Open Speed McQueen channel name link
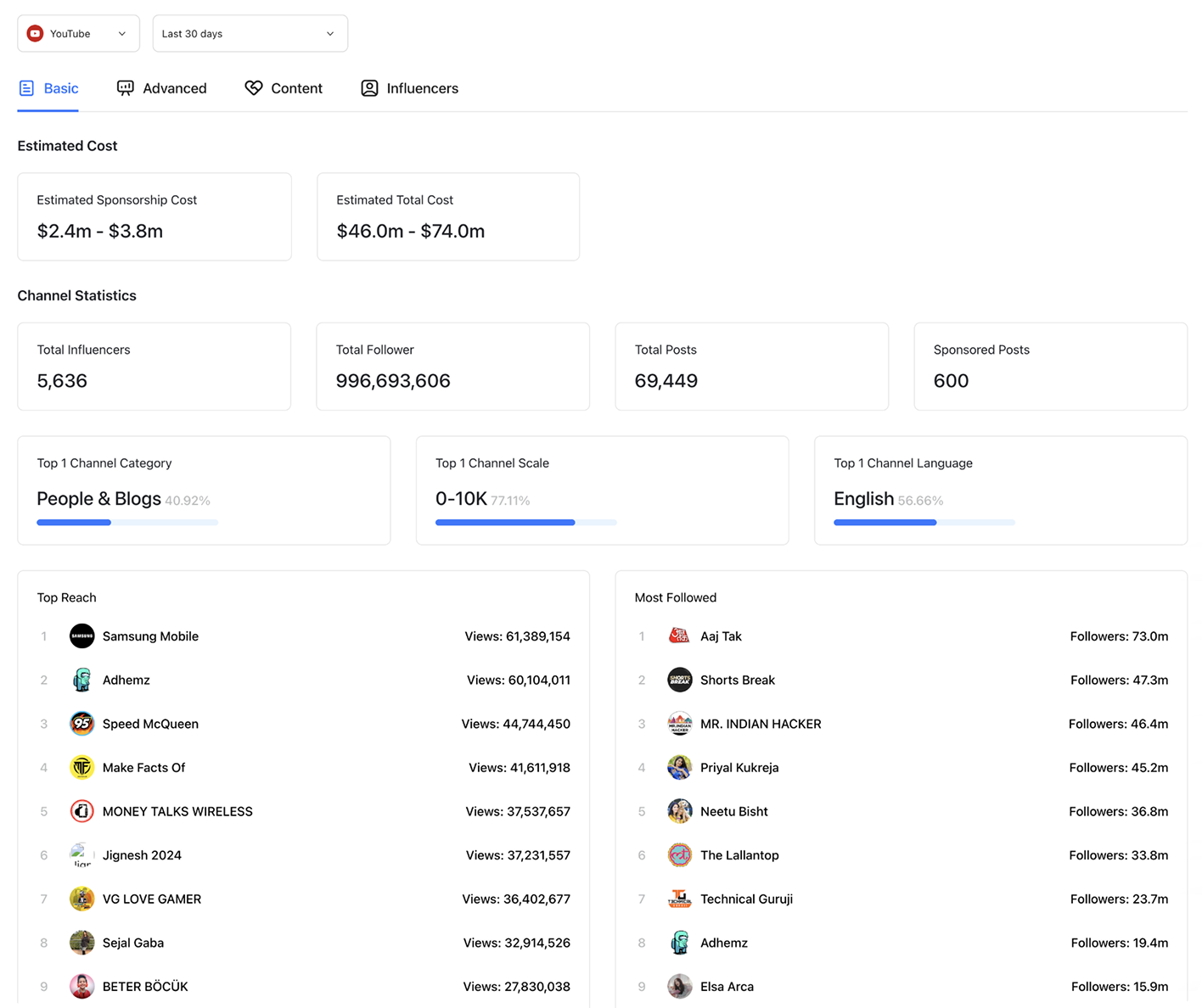Screen dimensions: 1202x1008 pyautogui.click(x=150, y=724)
